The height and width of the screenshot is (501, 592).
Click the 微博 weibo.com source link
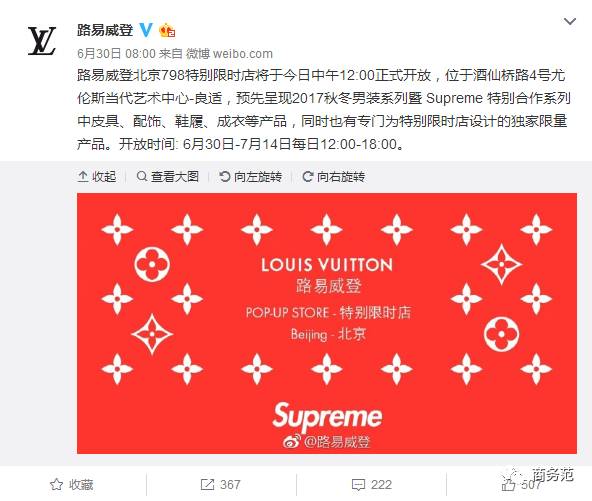[229, 54]
